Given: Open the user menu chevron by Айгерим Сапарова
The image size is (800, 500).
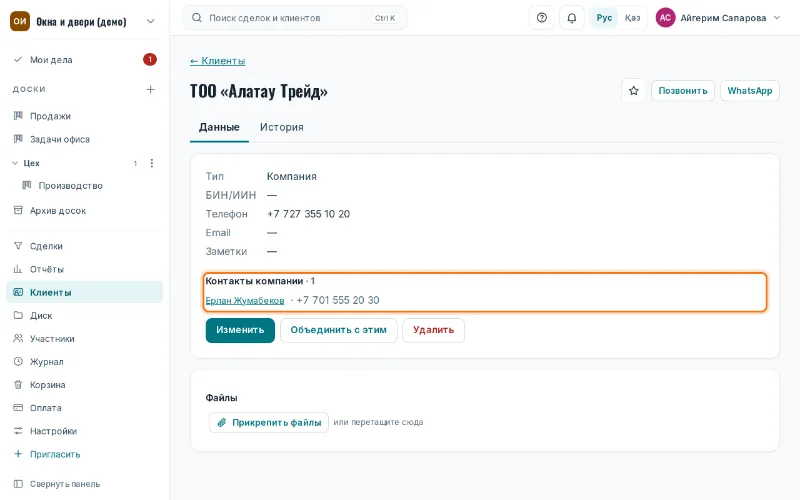Looking at the screenshot, I should click(777, 18).
